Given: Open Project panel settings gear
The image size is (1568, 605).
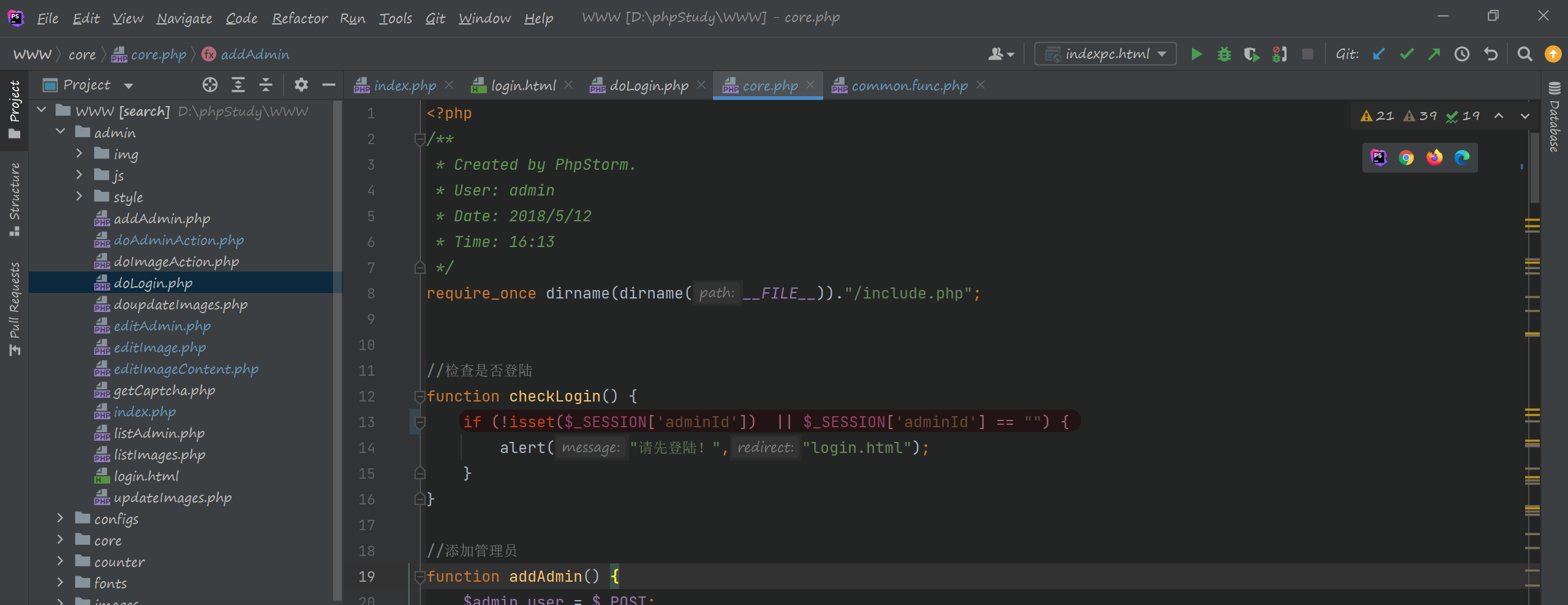Looking at the screenshot, I should [x=301, y=85].
